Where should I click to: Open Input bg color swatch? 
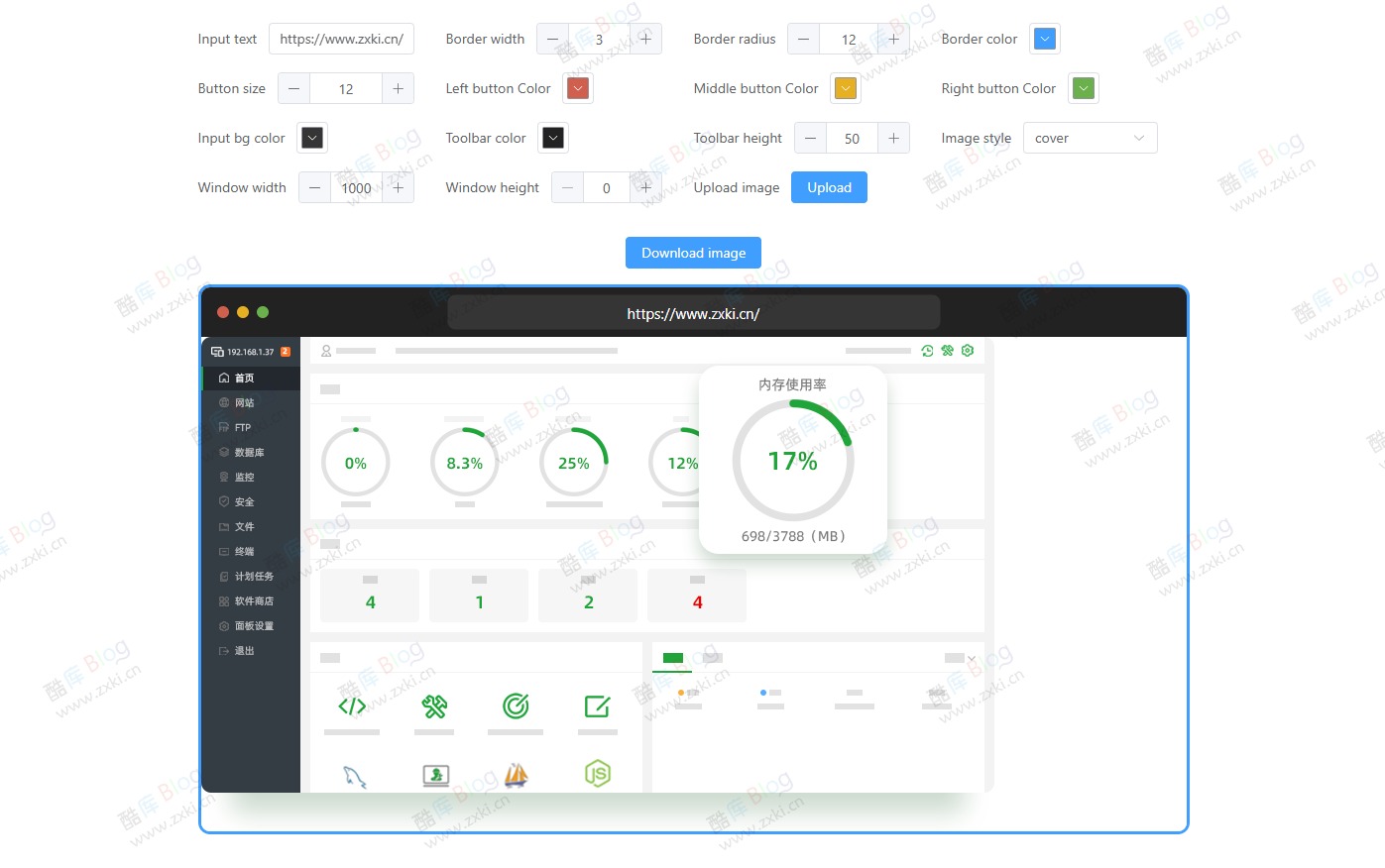click(x=312, y=138)
